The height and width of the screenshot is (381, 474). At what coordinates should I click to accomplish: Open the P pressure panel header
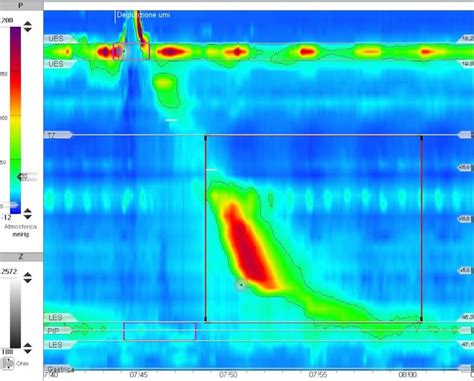point(21,5)
